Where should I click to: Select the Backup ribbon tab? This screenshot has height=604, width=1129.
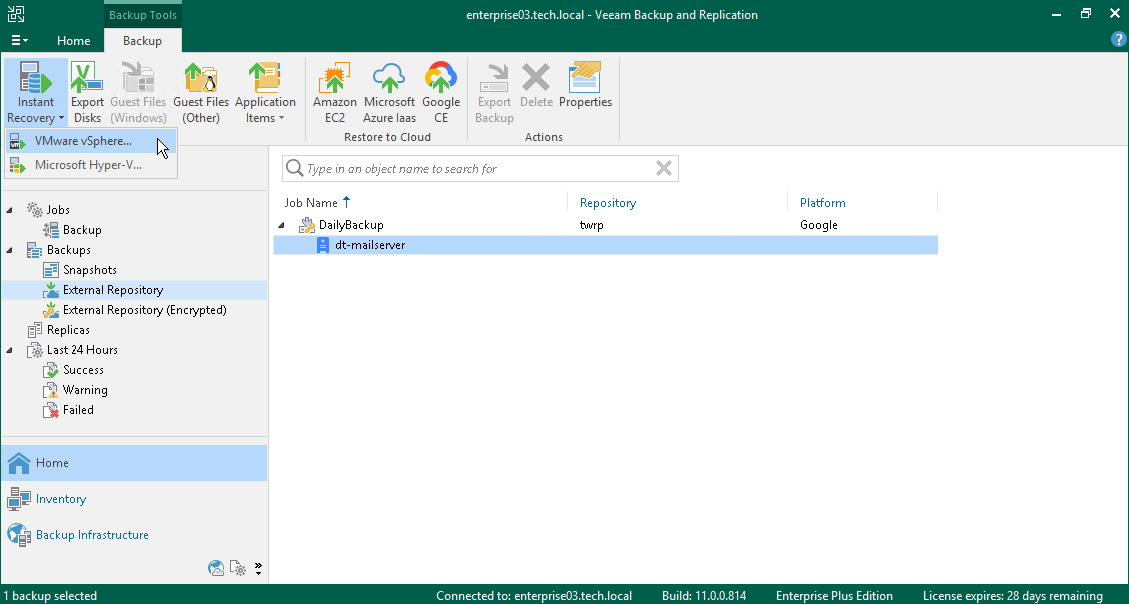coord(143,41)
